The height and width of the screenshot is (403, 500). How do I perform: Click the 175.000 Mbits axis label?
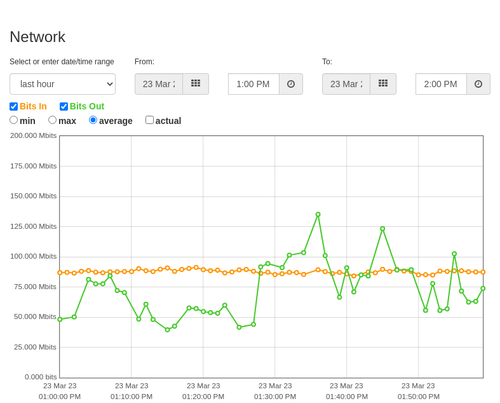(33, 166)
